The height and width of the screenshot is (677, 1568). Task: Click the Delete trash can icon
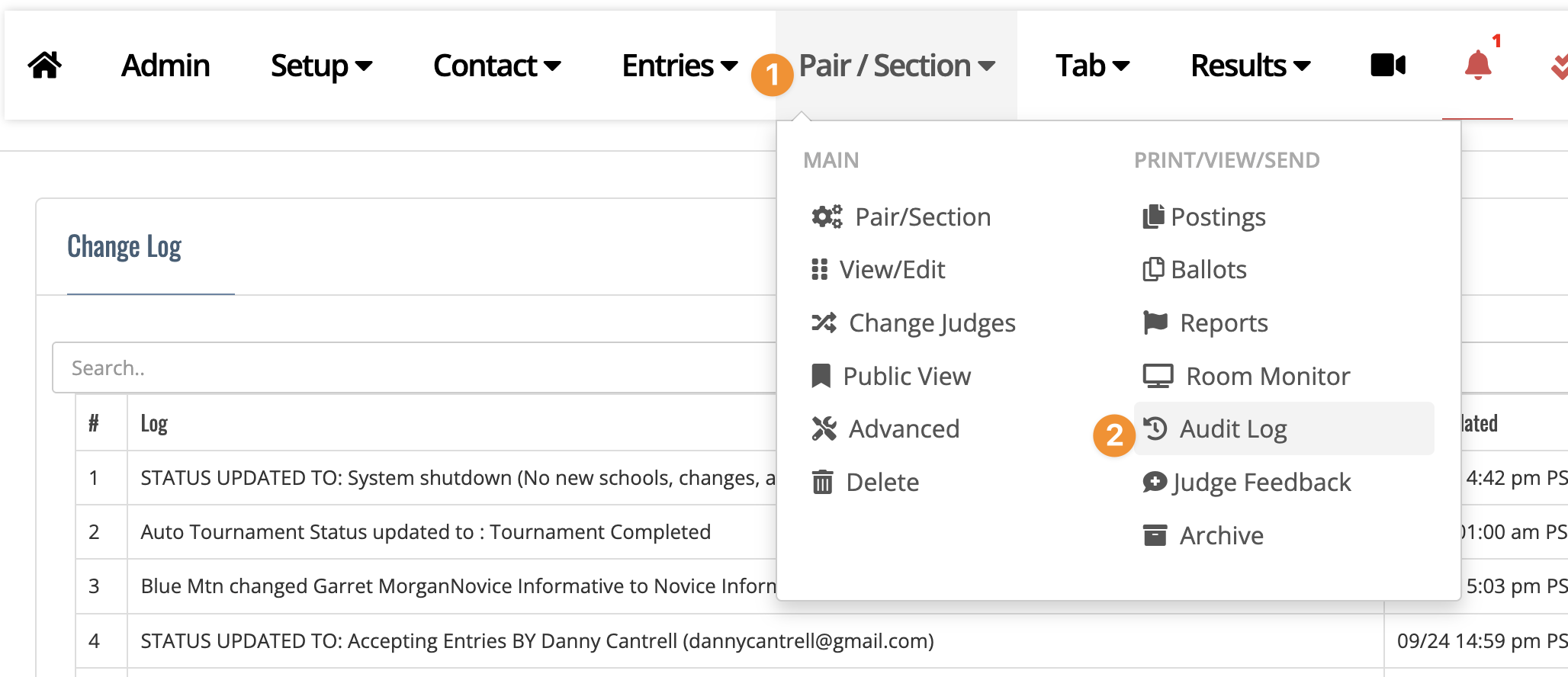click(822, 482)
